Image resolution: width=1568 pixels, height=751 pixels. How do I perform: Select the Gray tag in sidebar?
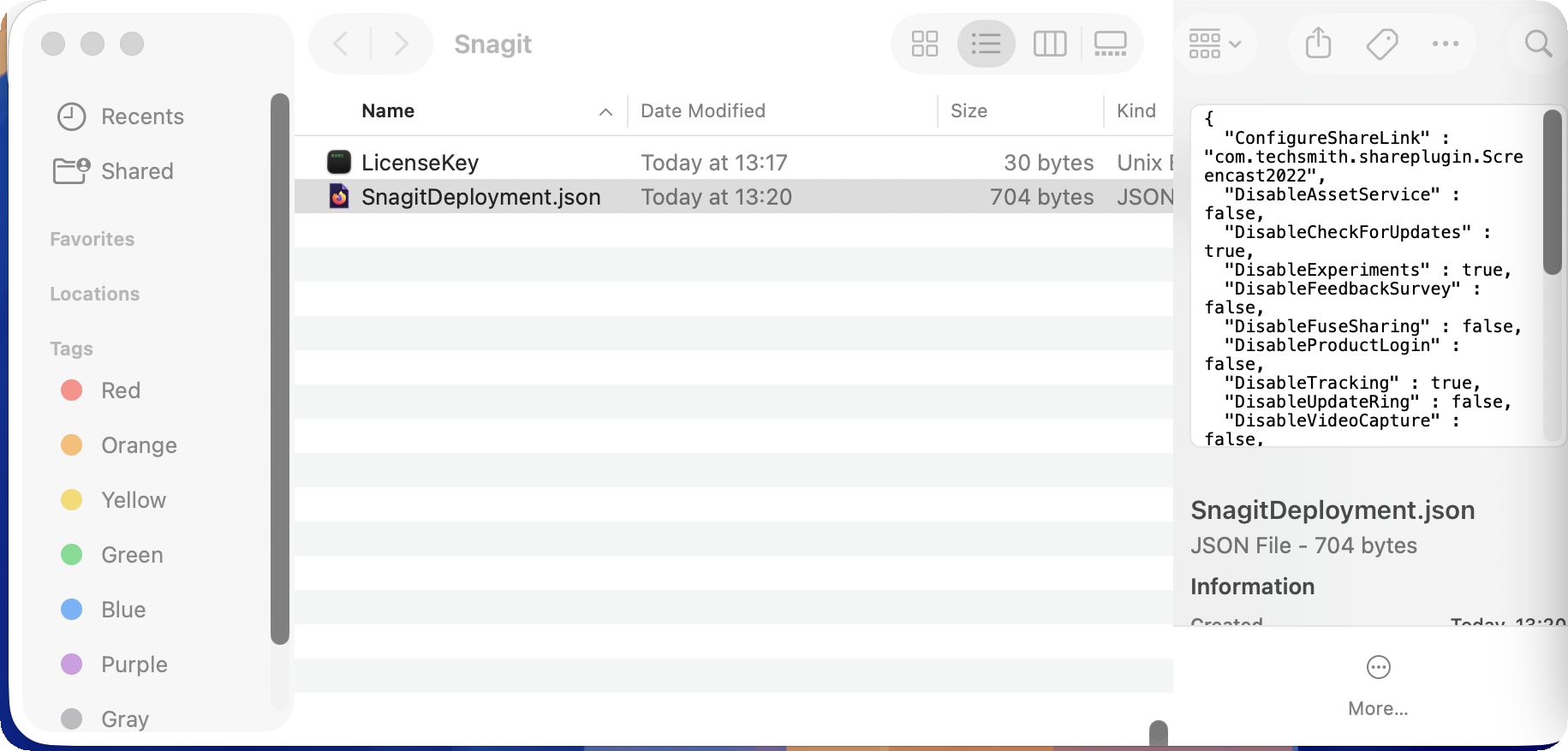click(104, 719)
